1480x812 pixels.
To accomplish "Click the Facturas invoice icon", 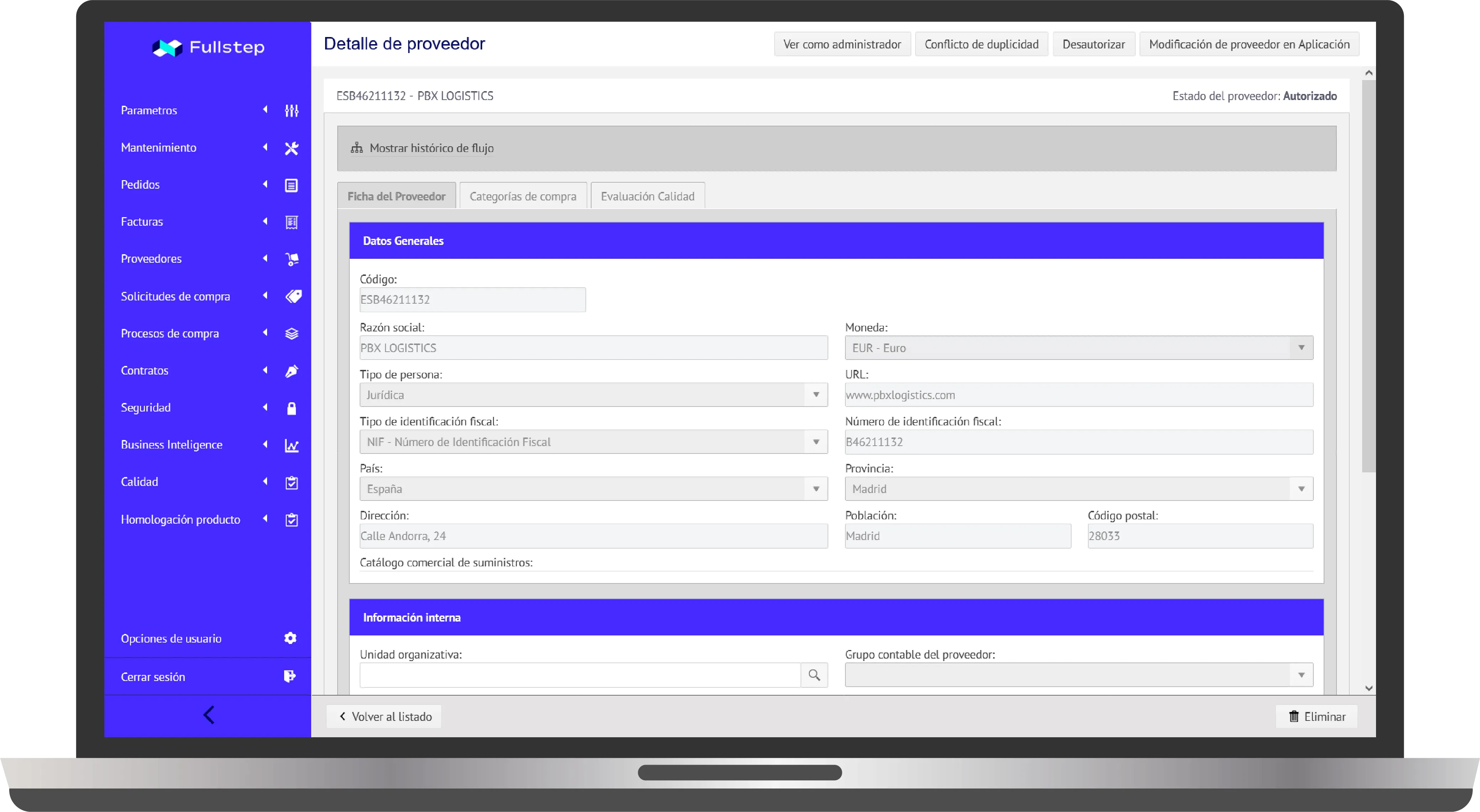I will tap(292, 222).
